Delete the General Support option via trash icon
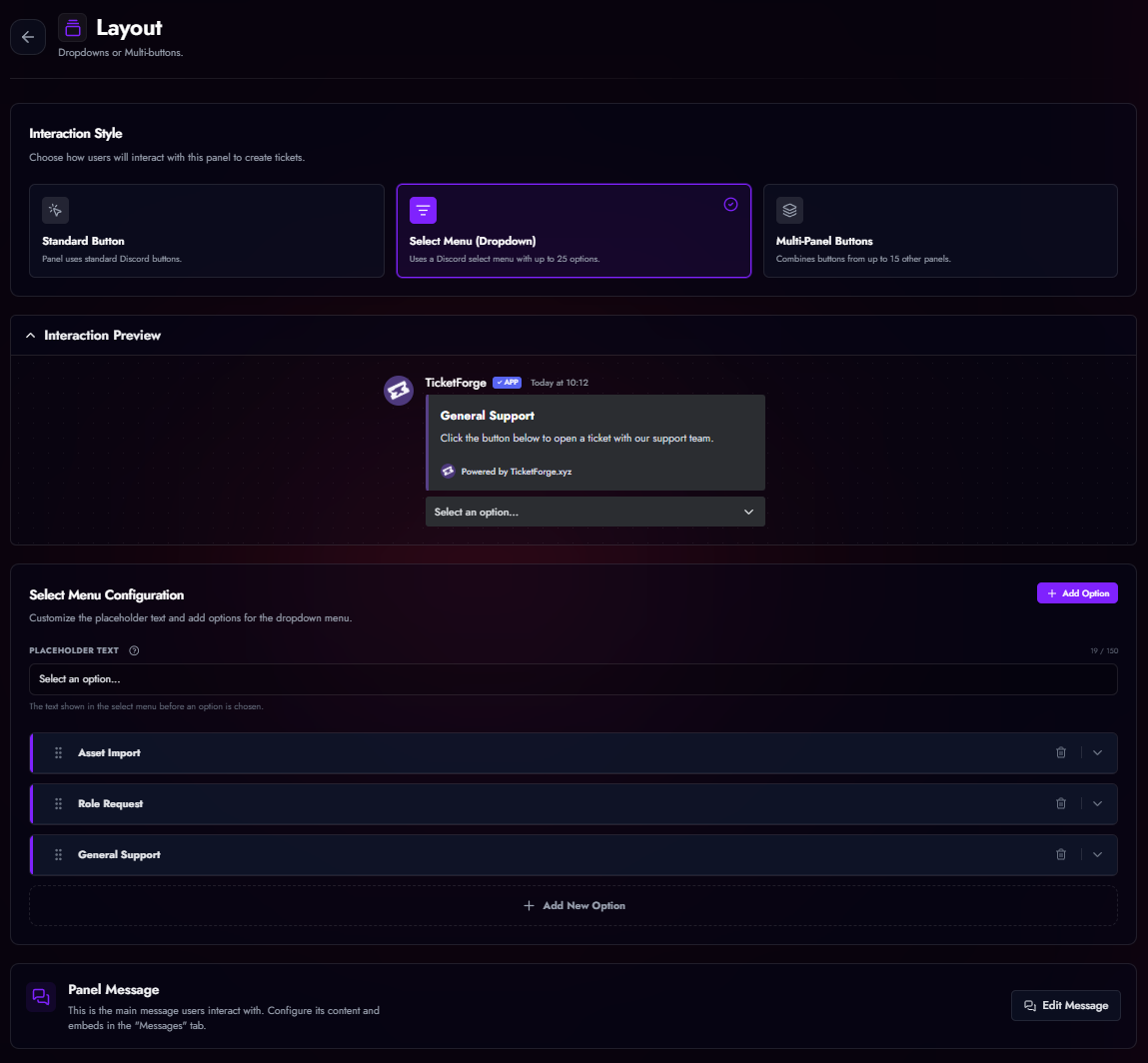Screen dimensions: 1148x1063 [1061, 854]
